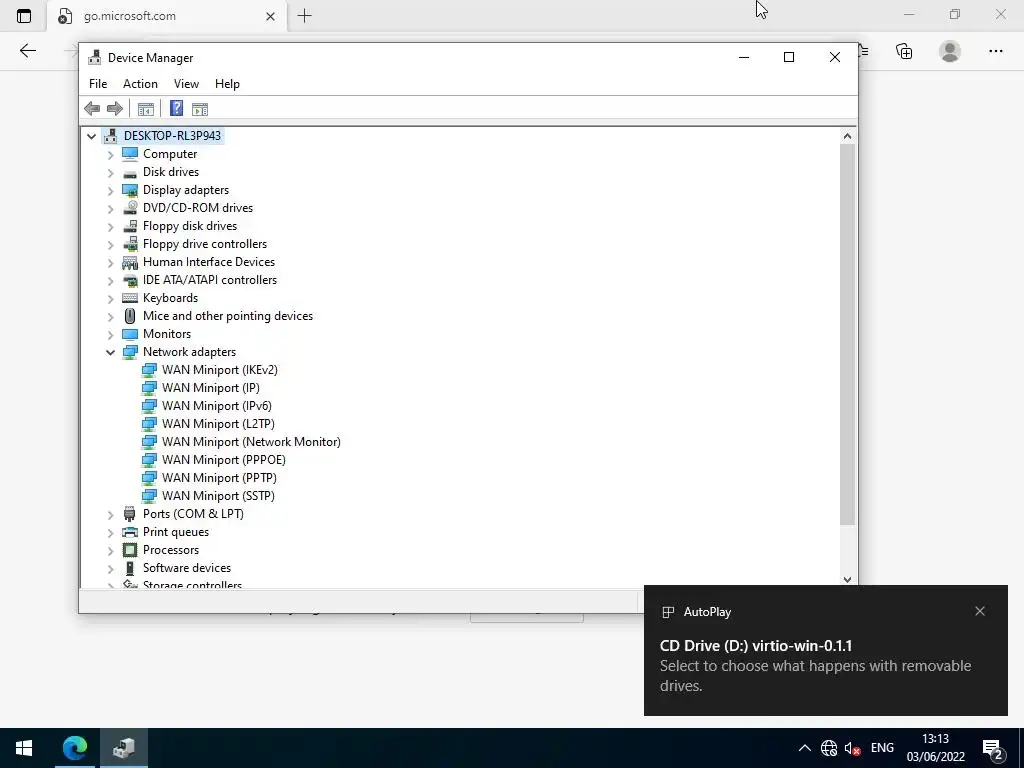Click the Back arrow in Device Manager toolbar
The width and height of the screenshot is (1024, 768).
pyautogui.click(x=92, y=108)
